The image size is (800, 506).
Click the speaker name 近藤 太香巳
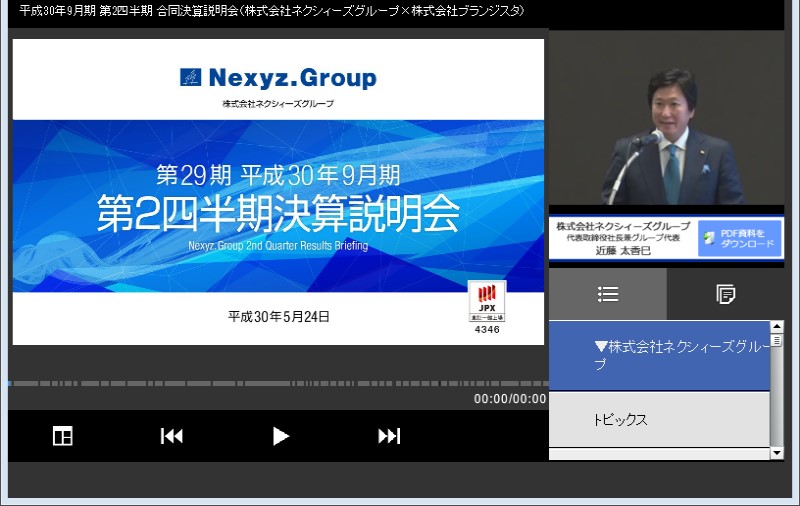click(x=623, y=250)
